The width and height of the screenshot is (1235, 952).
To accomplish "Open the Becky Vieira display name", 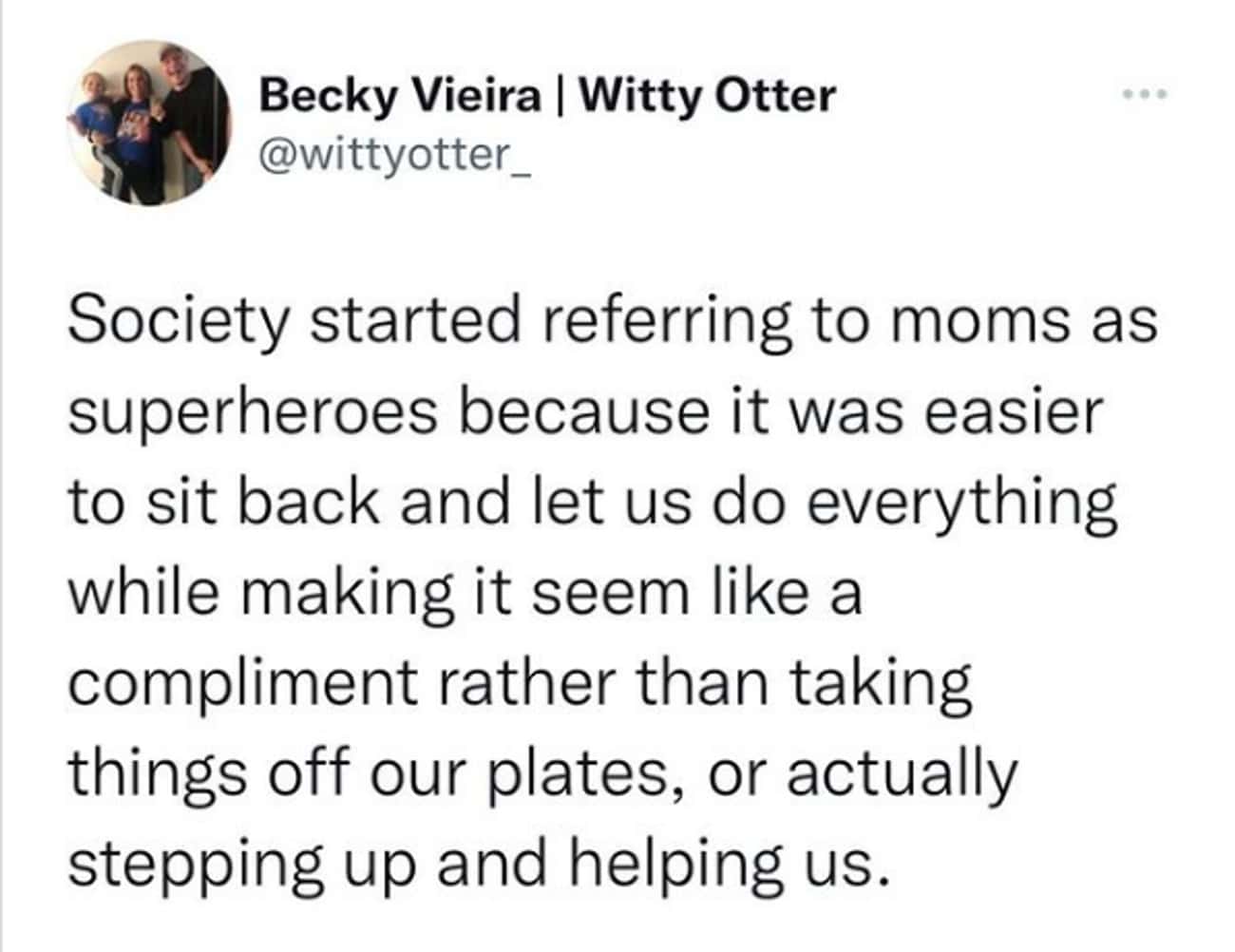I will (x=548, y=95).
